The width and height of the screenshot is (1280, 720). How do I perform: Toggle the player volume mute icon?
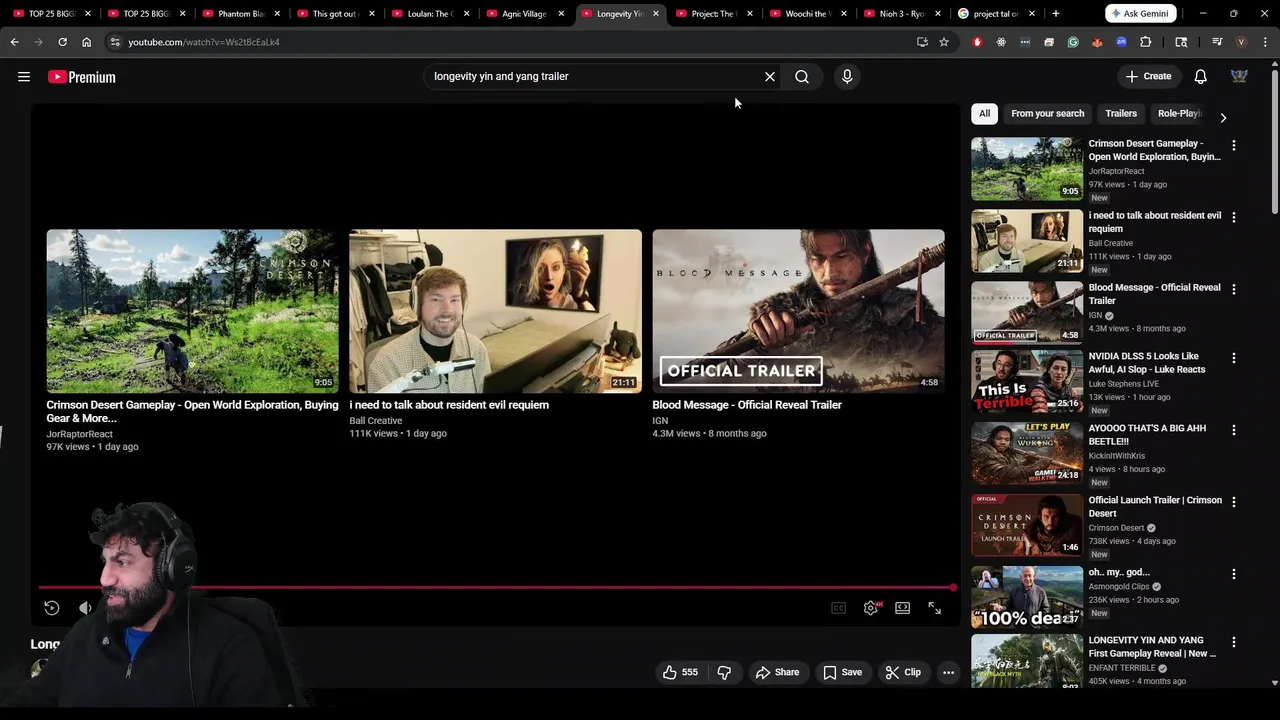(86, 608)
